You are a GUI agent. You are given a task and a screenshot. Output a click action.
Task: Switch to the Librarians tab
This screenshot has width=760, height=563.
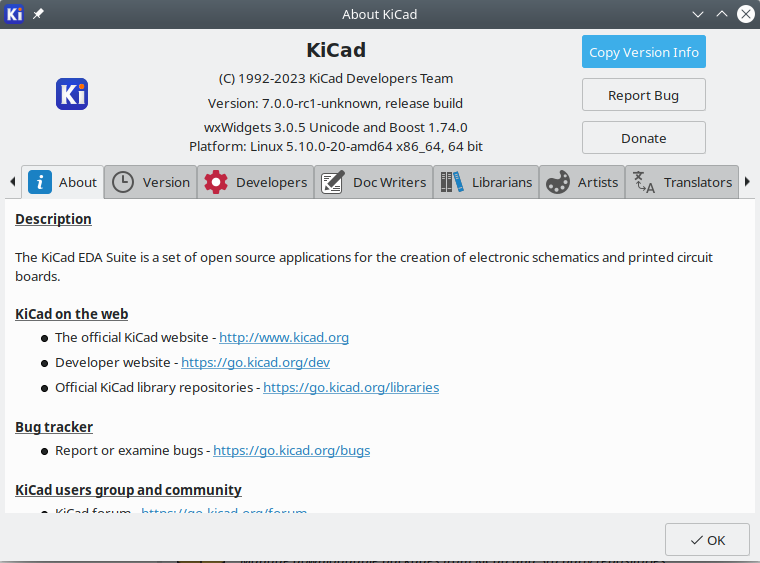(x=502, y=182)
